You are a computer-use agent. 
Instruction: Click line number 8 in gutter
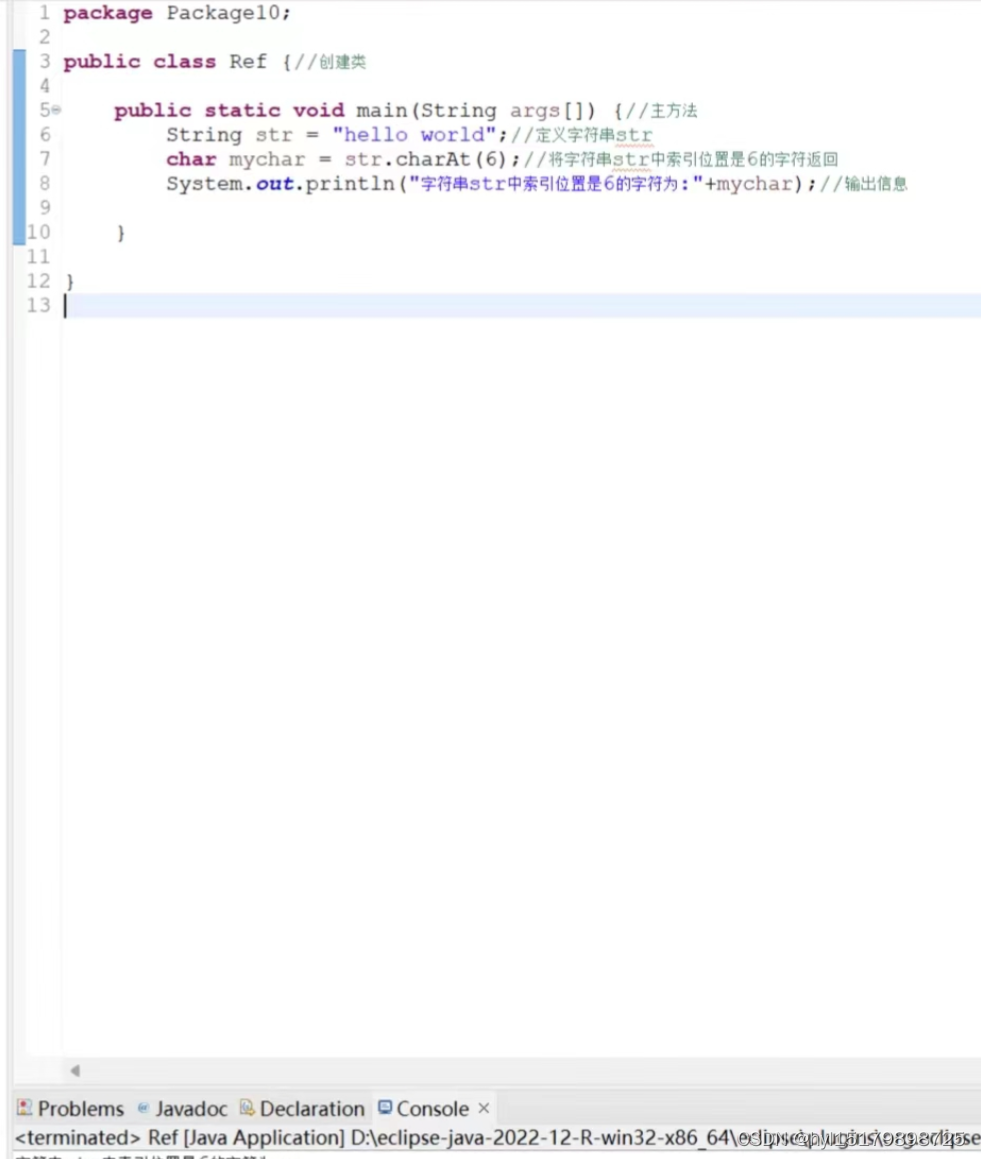(44, 183)
